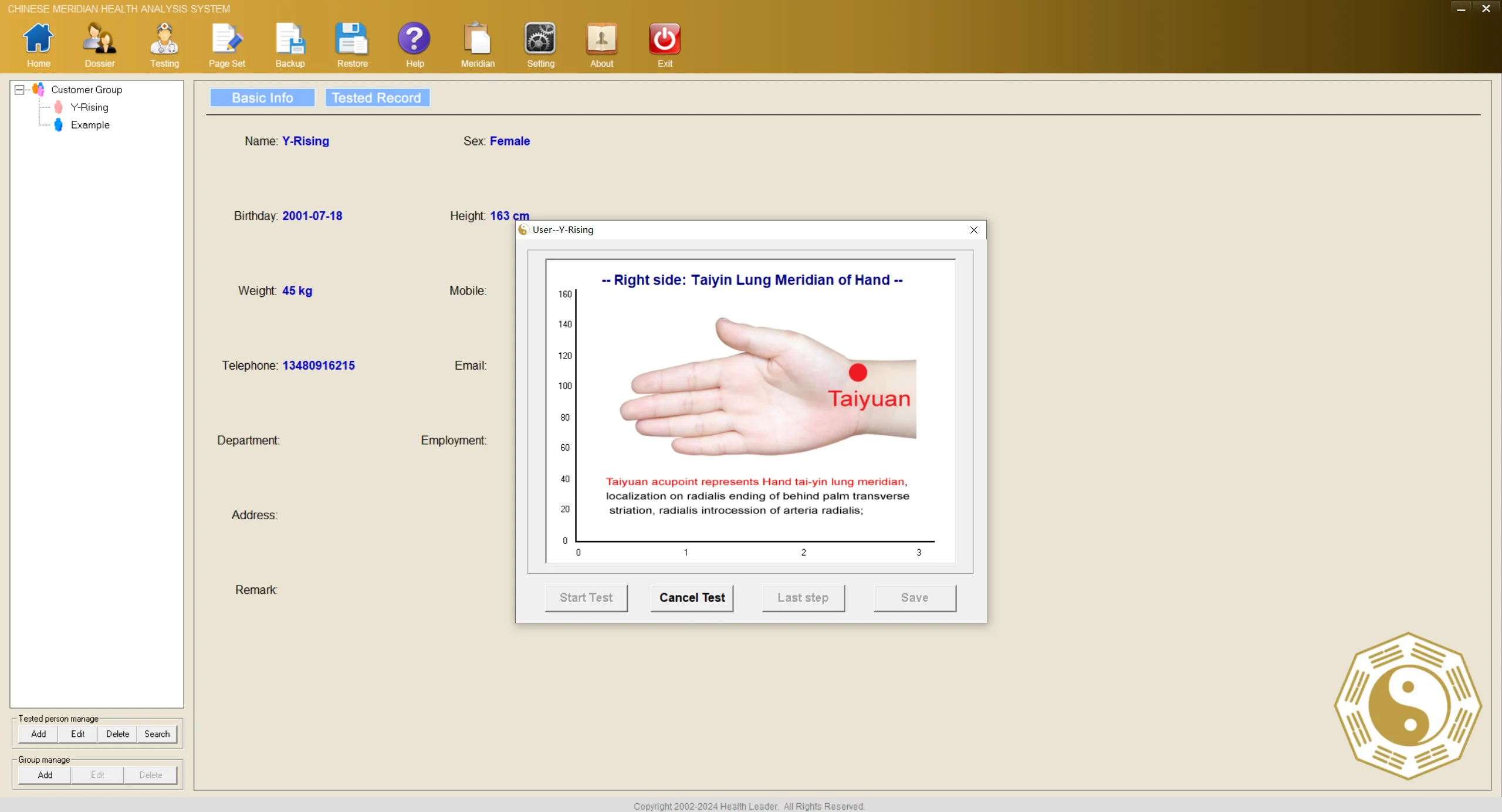Click Search under Tested person manage

[157, 734]
